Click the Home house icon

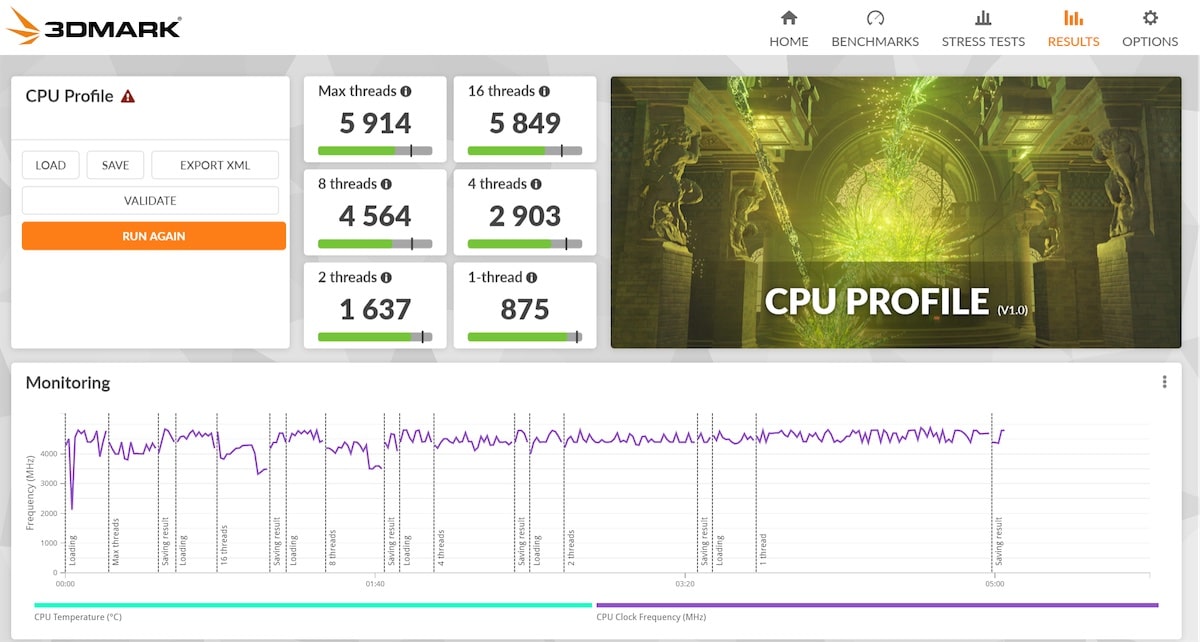tap(788, 18)
